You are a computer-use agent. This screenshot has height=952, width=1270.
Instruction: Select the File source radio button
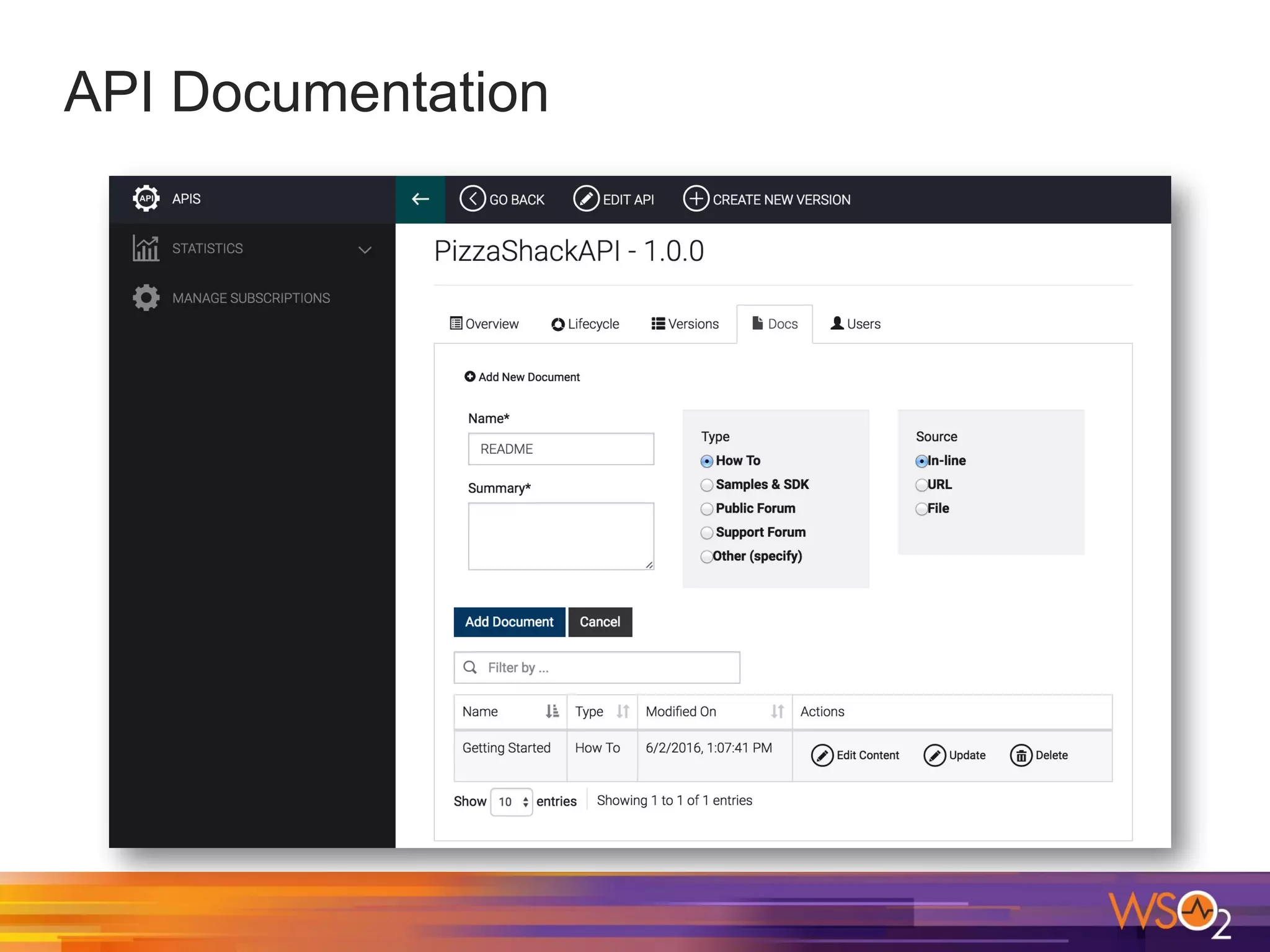coord(921,509)
